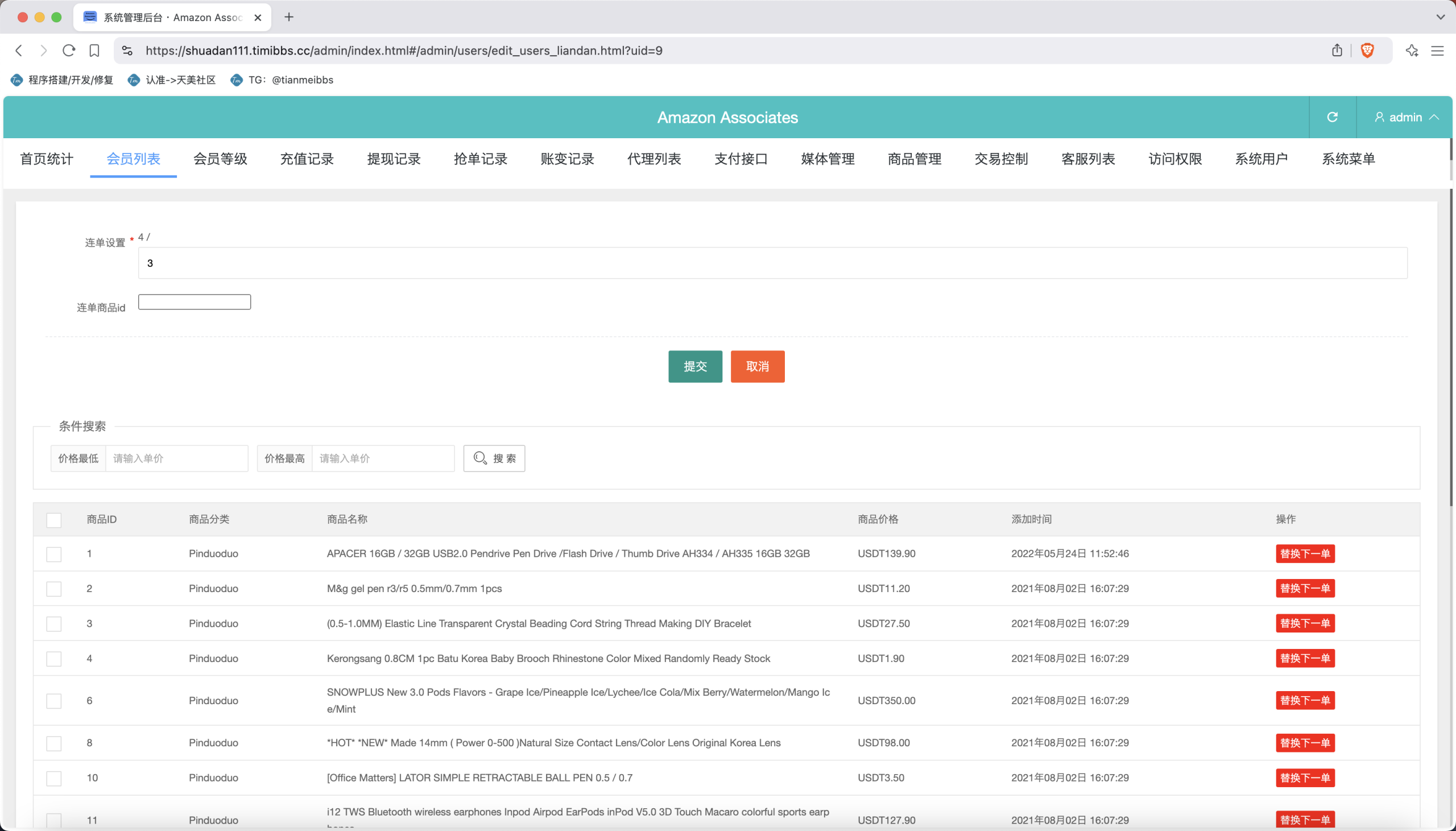Check the box for SNOWPLUS Pods row
This screenshot has height=831, width=1456.
coord(53,701)
